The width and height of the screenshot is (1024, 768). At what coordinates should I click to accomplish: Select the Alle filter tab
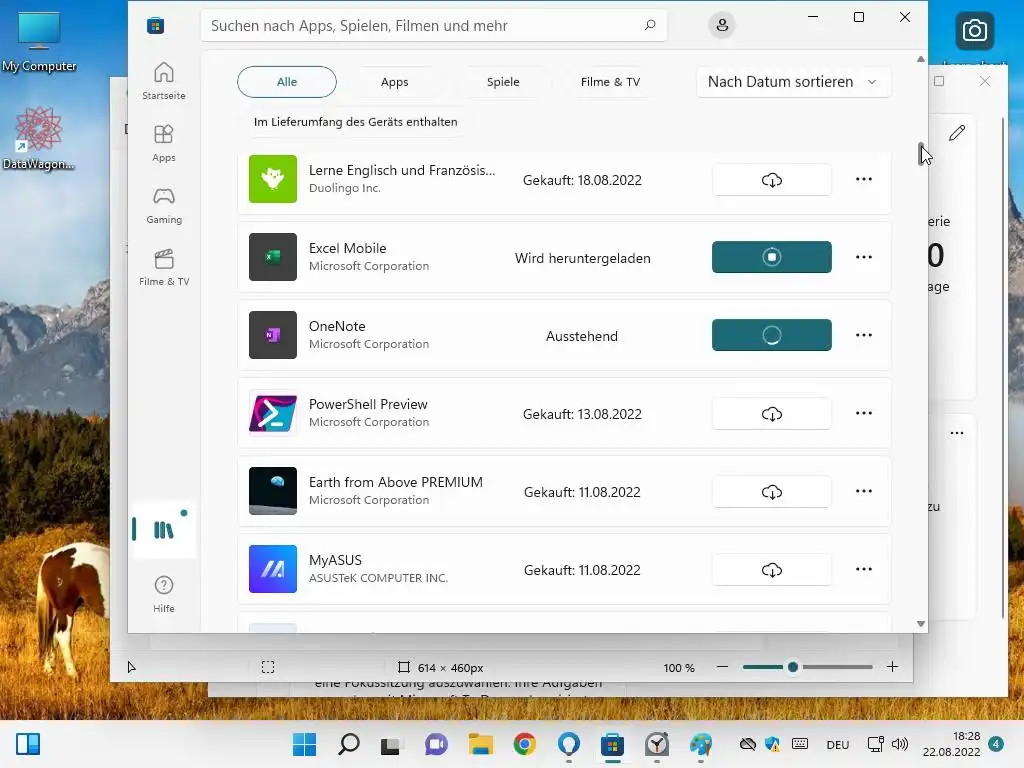point(287,82)
